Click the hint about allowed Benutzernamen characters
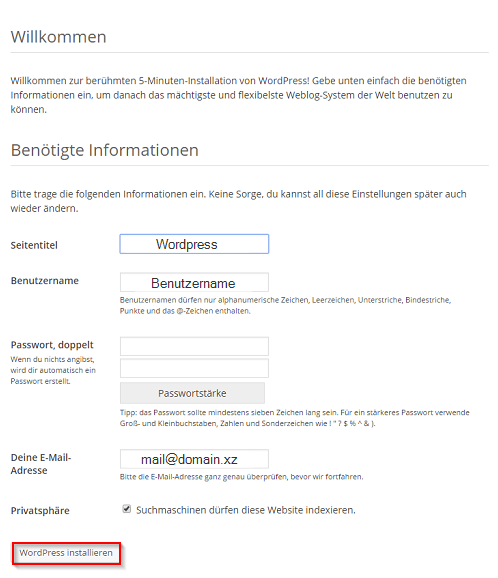 tap(285, 306)
